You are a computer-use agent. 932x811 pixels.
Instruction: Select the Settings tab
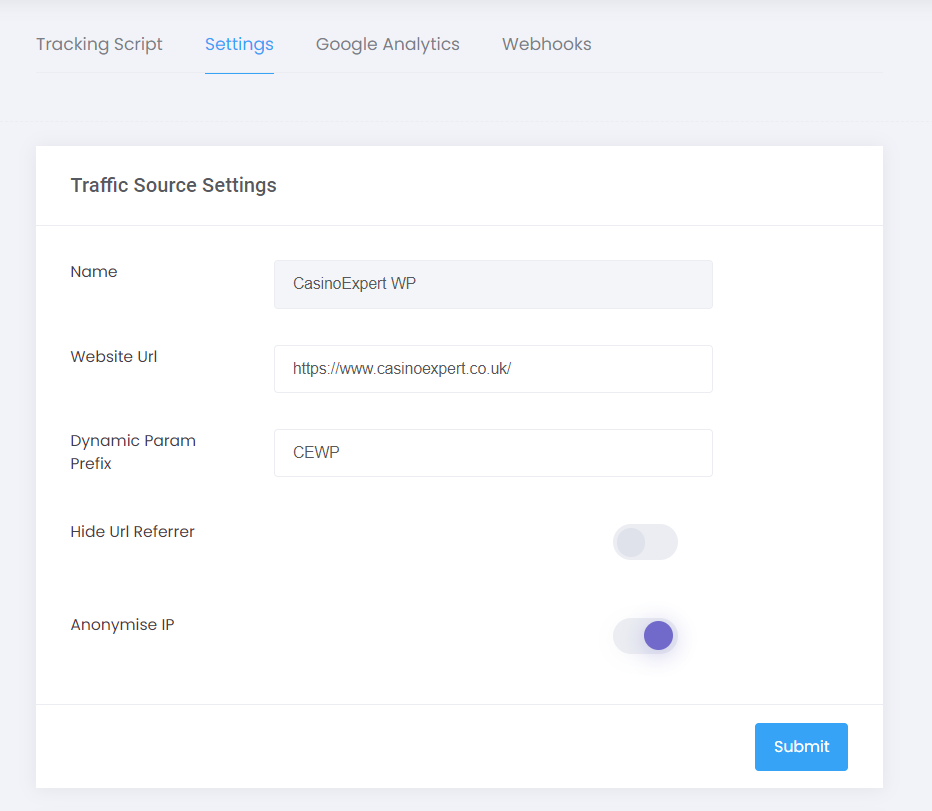pos(239,45)
